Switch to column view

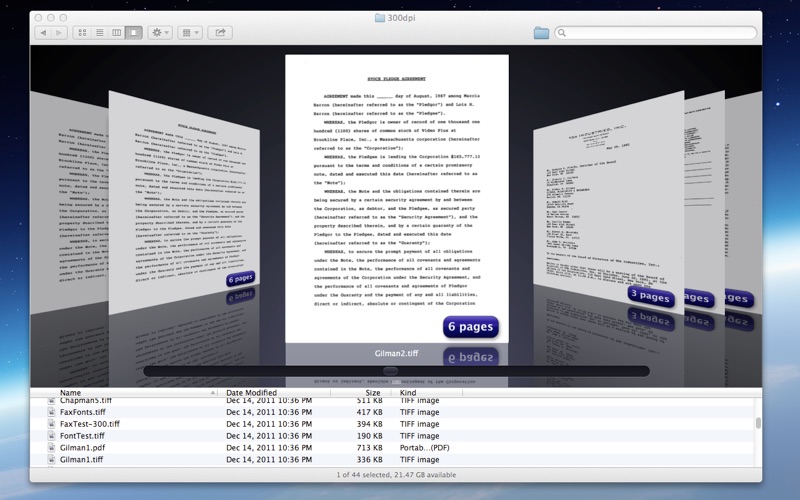click(116, 33)
